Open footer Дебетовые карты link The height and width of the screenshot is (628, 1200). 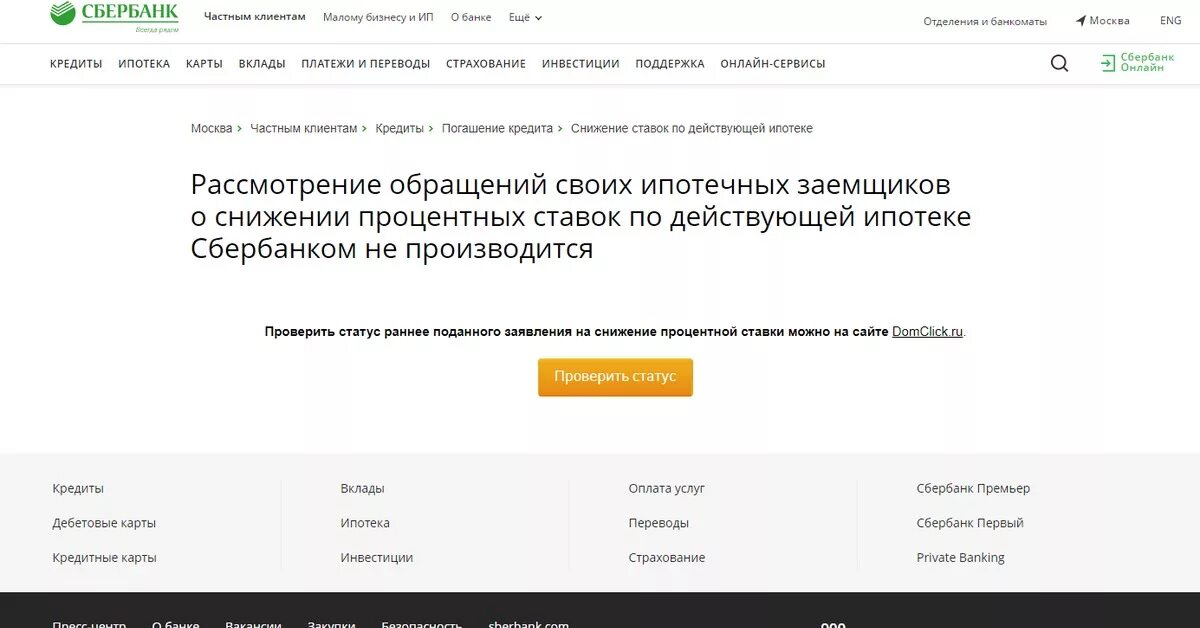tap(104, 523)
